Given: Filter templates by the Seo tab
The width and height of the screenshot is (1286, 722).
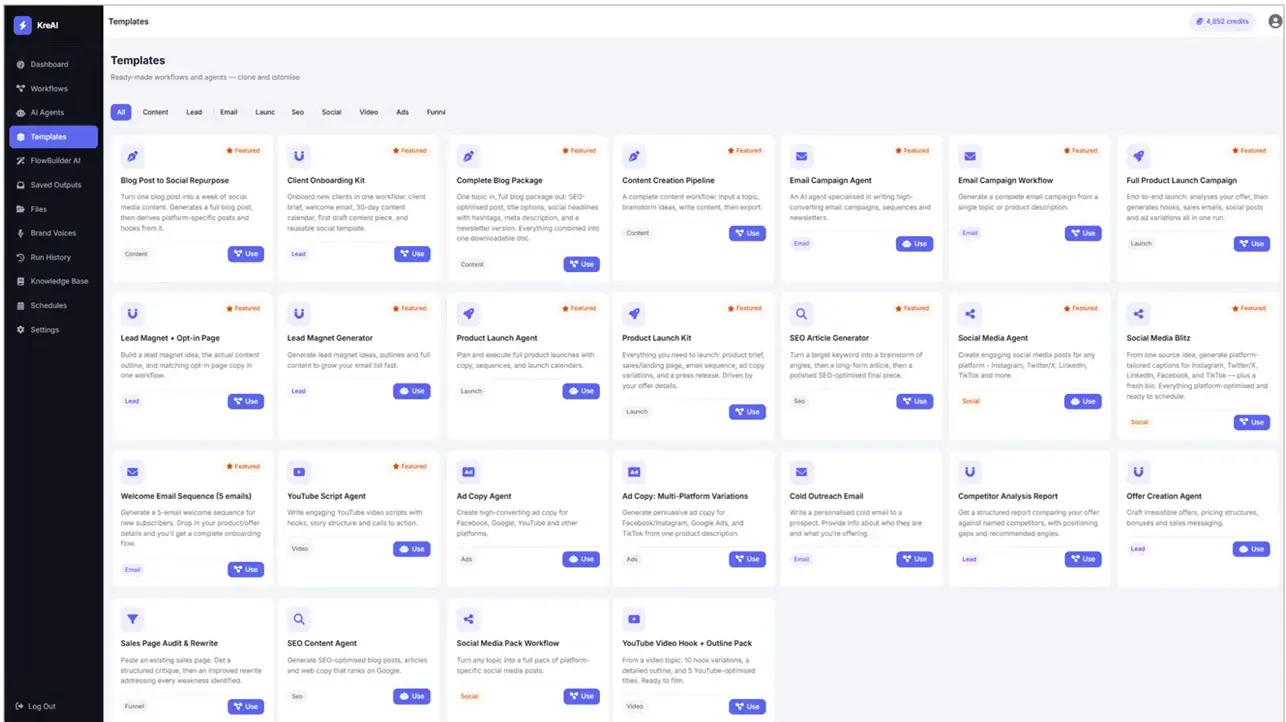Looking at the screenshot, I should point(298,112).
